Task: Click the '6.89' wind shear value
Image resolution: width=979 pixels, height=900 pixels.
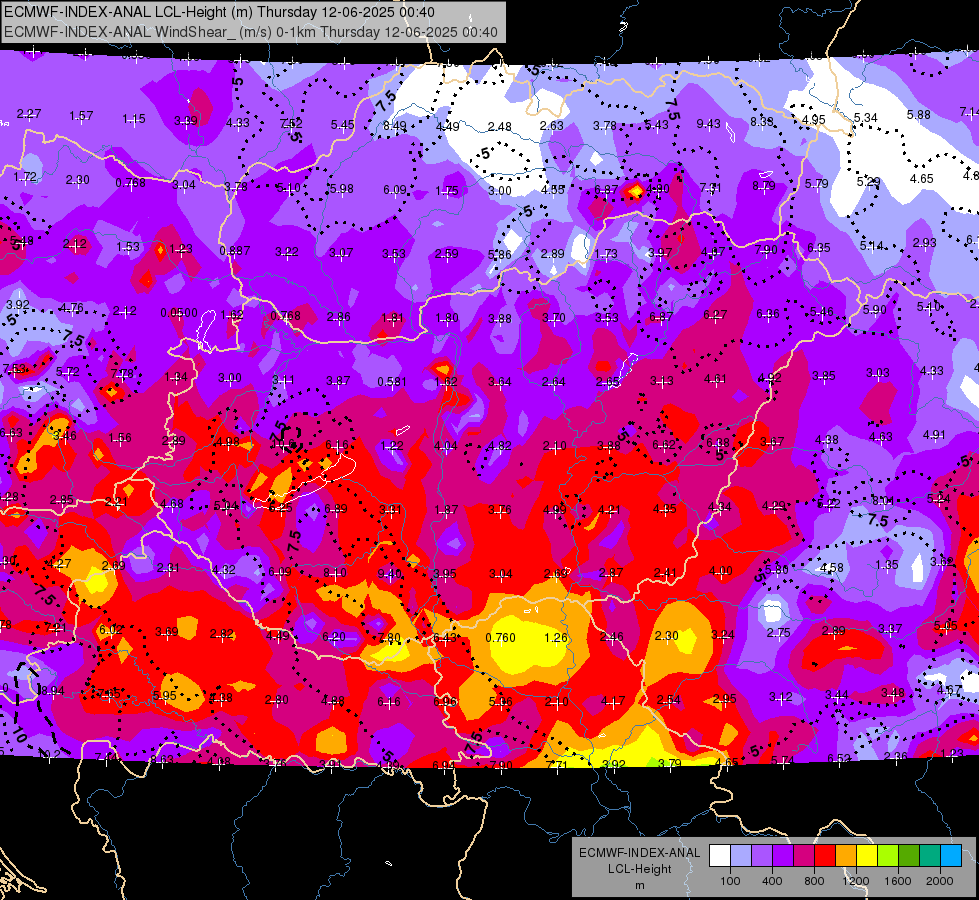Action: pos(335,509)
